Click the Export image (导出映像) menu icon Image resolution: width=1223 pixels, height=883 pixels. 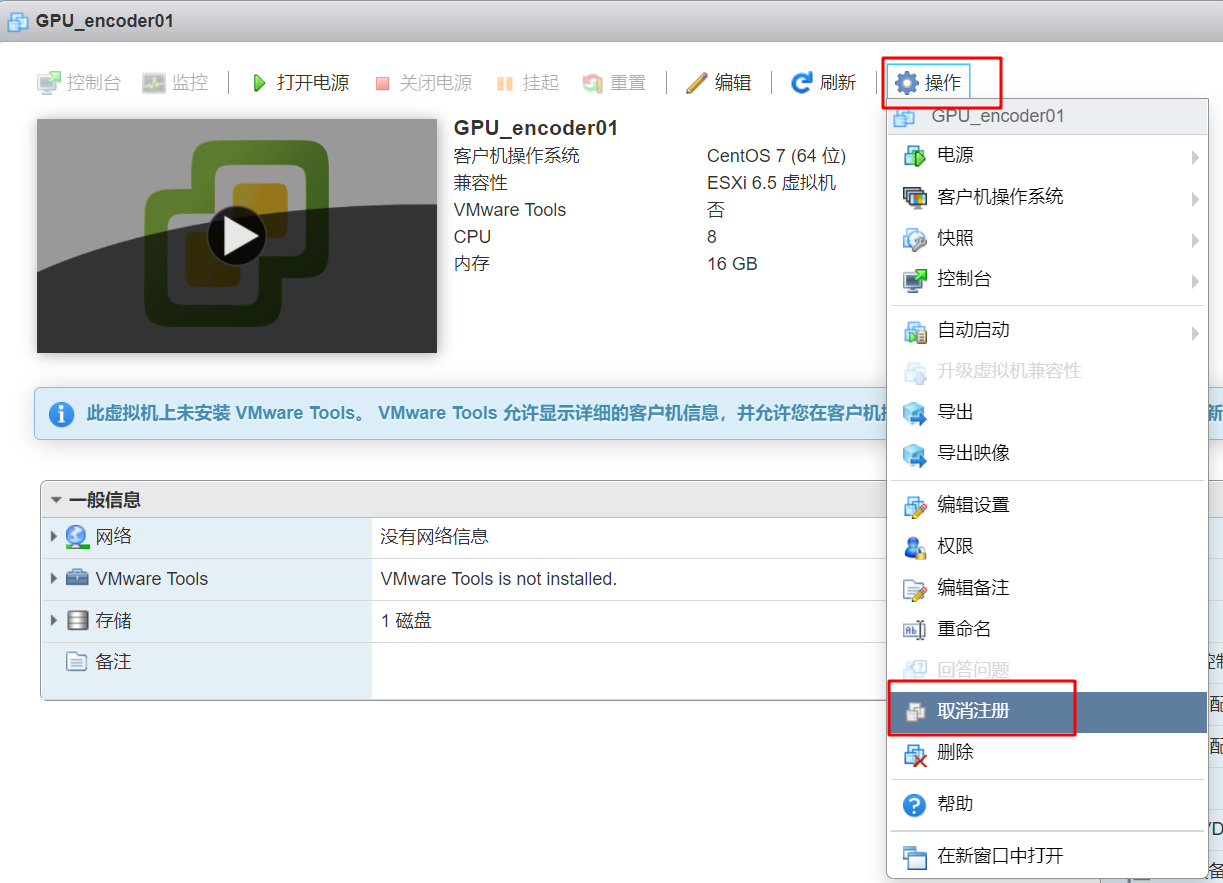pos(915,454)
